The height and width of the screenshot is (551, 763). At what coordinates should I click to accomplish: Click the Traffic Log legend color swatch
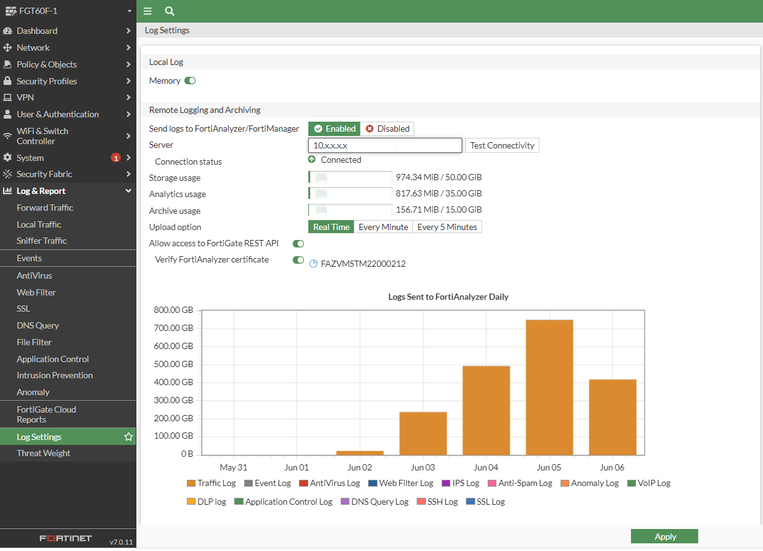tap(191, 483)
